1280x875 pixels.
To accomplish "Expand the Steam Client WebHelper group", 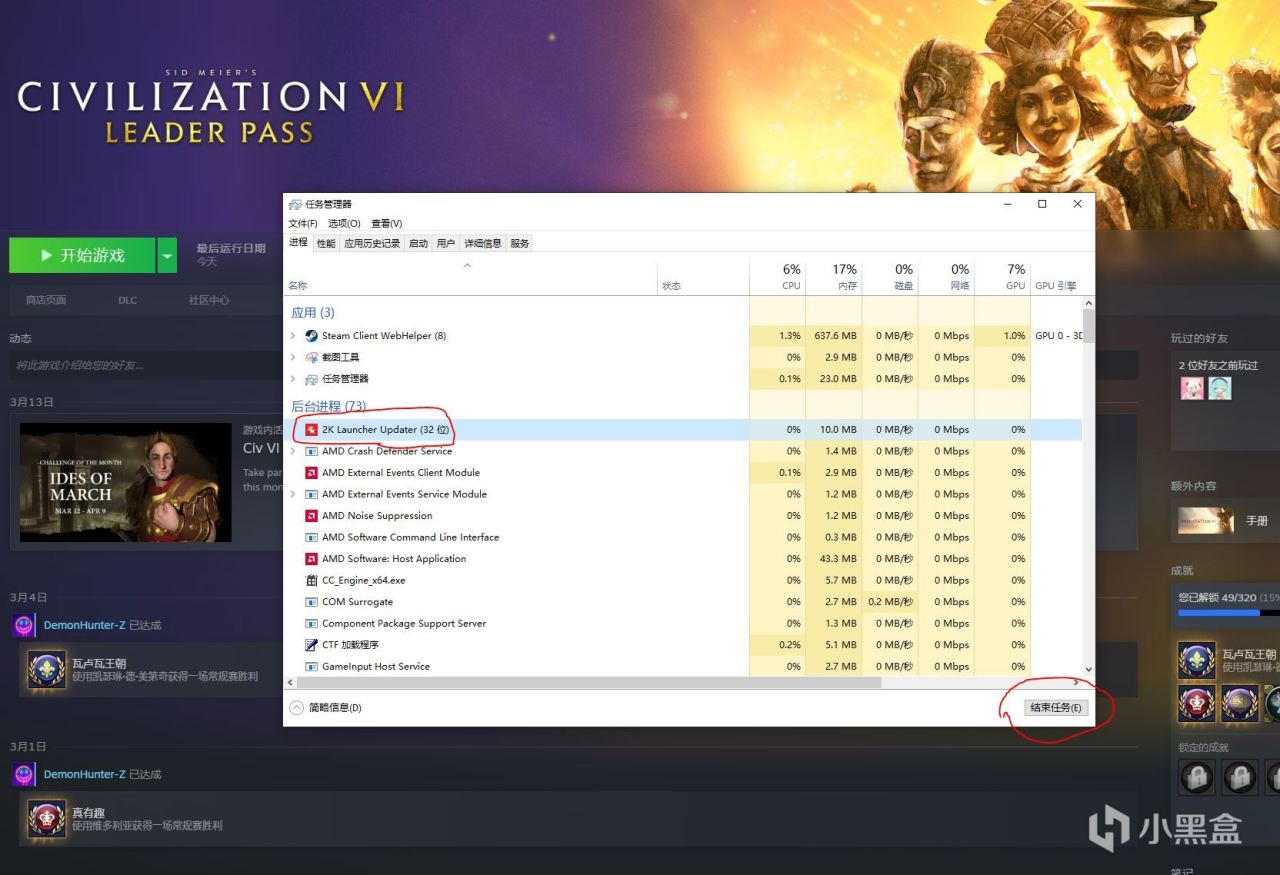I will click(293, 336).
